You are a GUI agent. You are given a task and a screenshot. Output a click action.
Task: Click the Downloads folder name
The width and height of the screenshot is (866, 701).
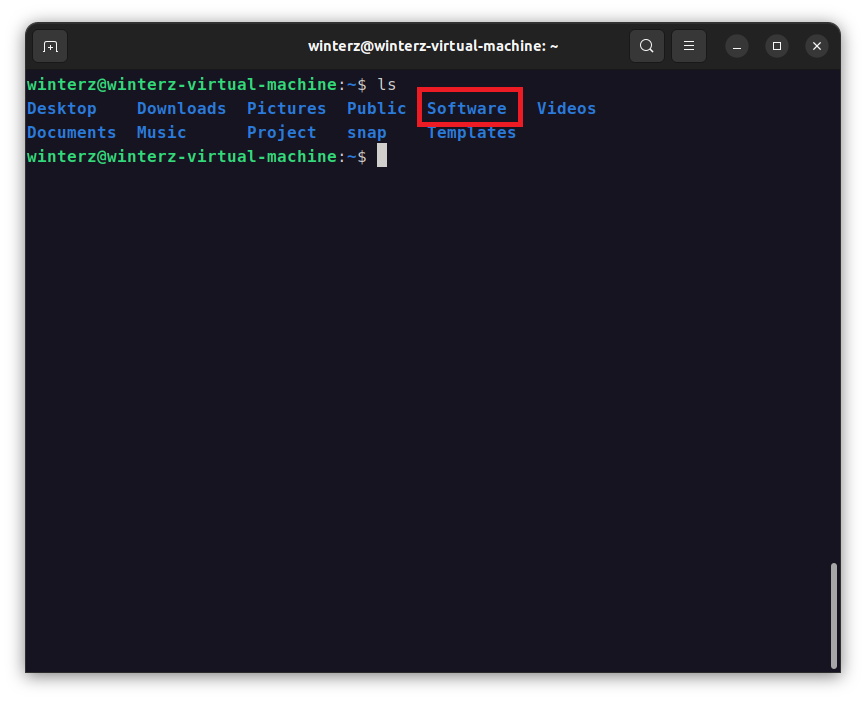coord(181,108)
